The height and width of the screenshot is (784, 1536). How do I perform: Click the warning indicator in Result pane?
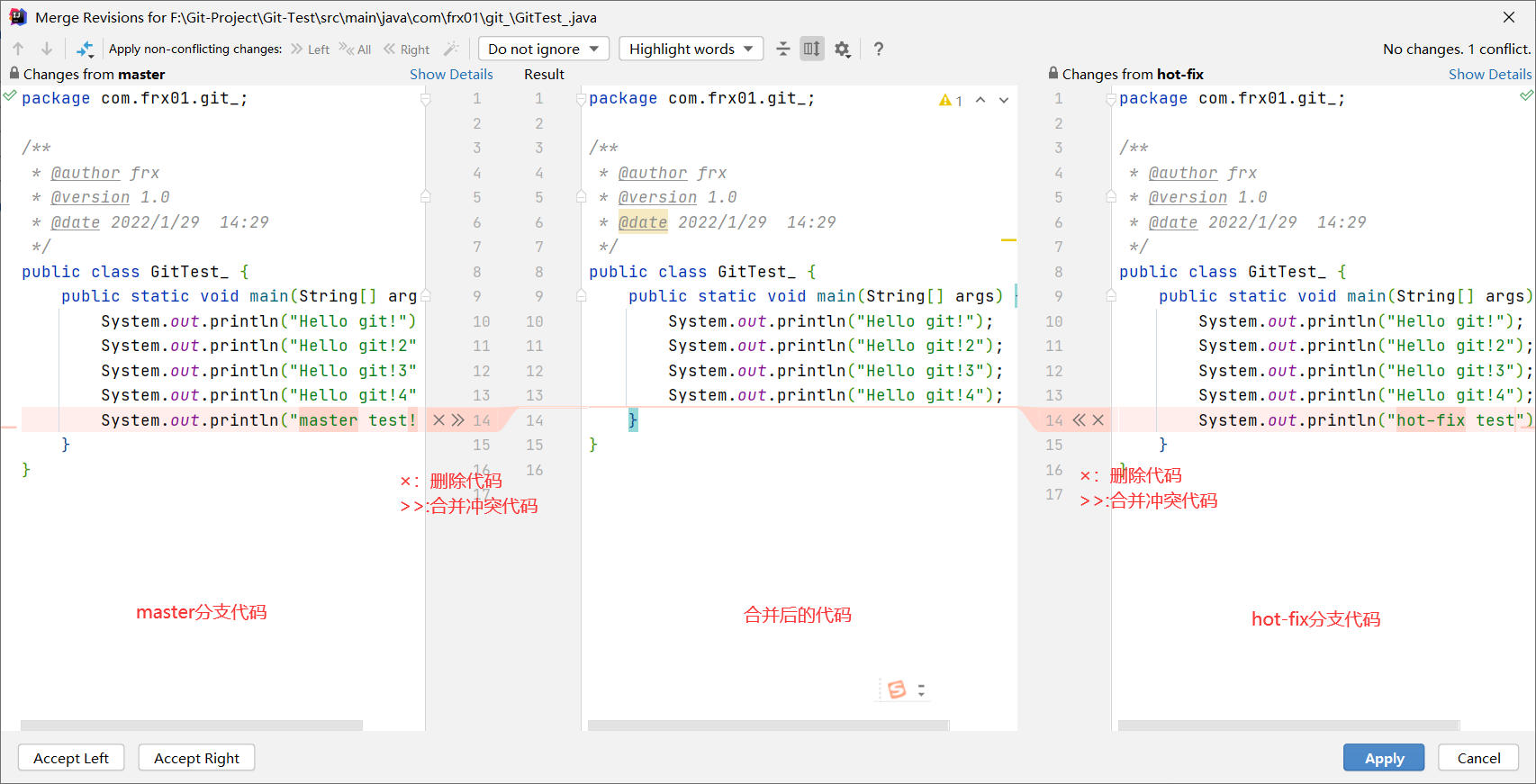point(951,100)
